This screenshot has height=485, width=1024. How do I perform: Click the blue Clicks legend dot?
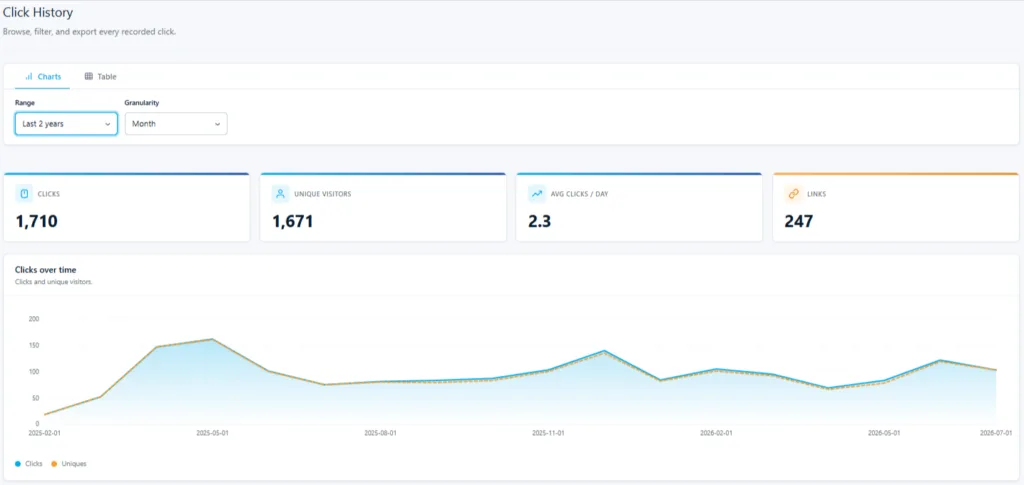click(18, 463)
